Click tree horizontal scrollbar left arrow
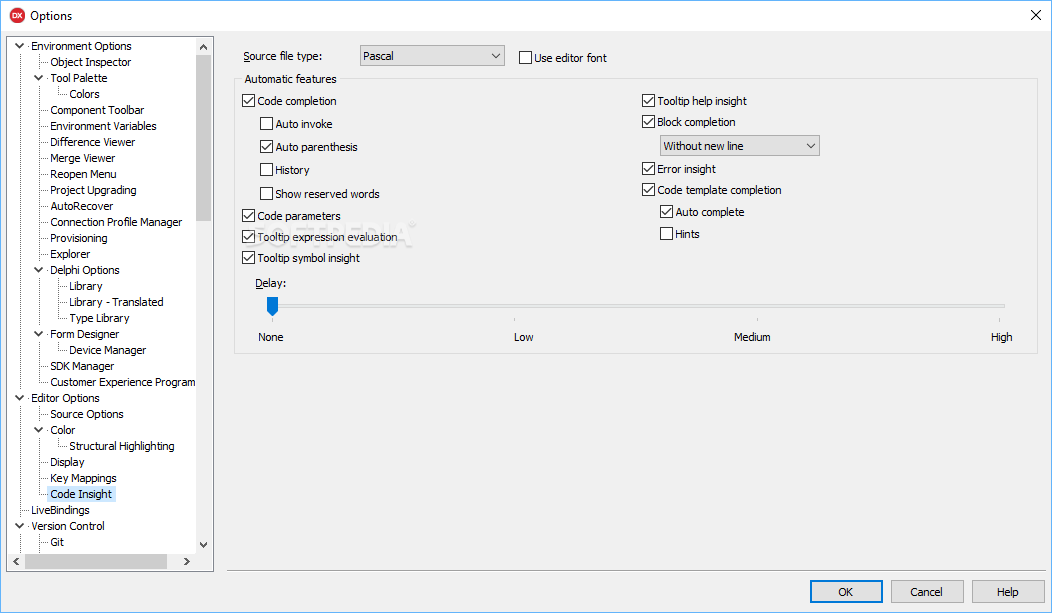Viewport: 1052px width, 613px height. coord(16,561)
